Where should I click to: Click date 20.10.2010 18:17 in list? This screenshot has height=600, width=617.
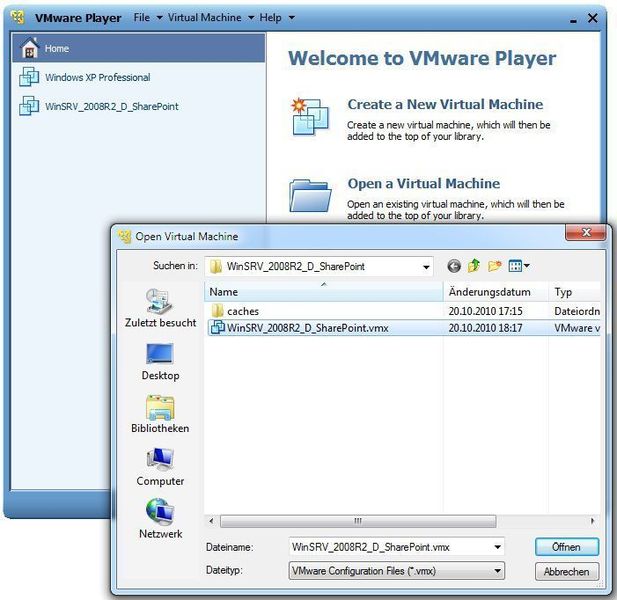485,328
